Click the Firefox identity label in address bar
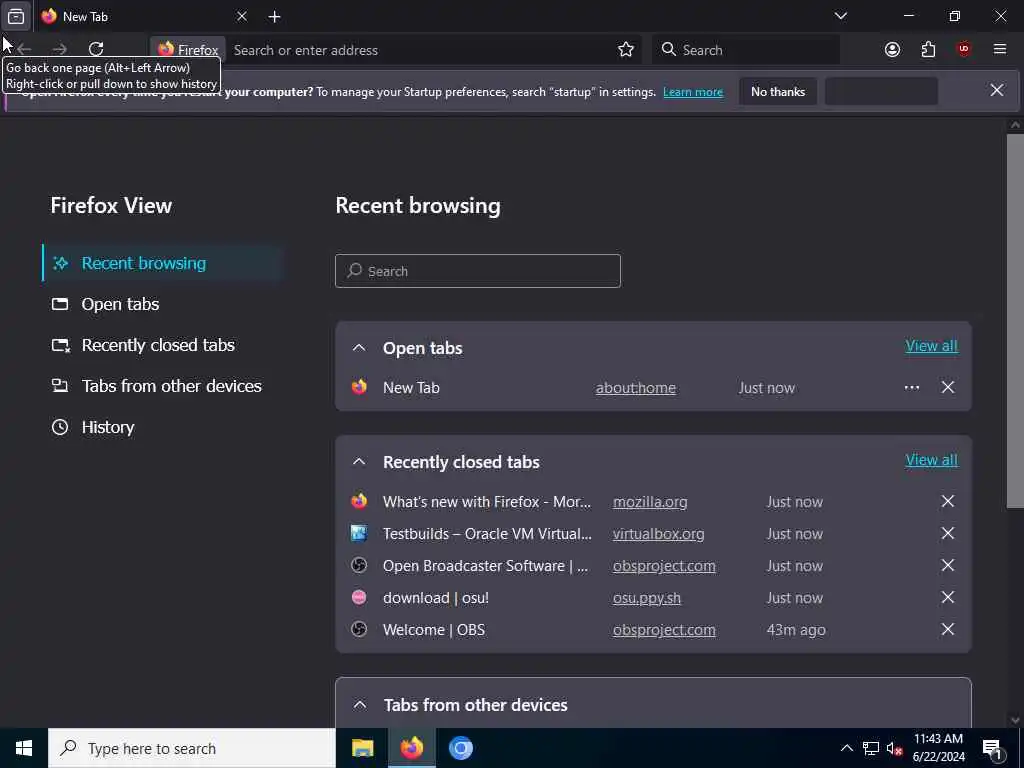The height and width of the screenshot is (768, 1024). pyautogui.click(x=188, y=50)
